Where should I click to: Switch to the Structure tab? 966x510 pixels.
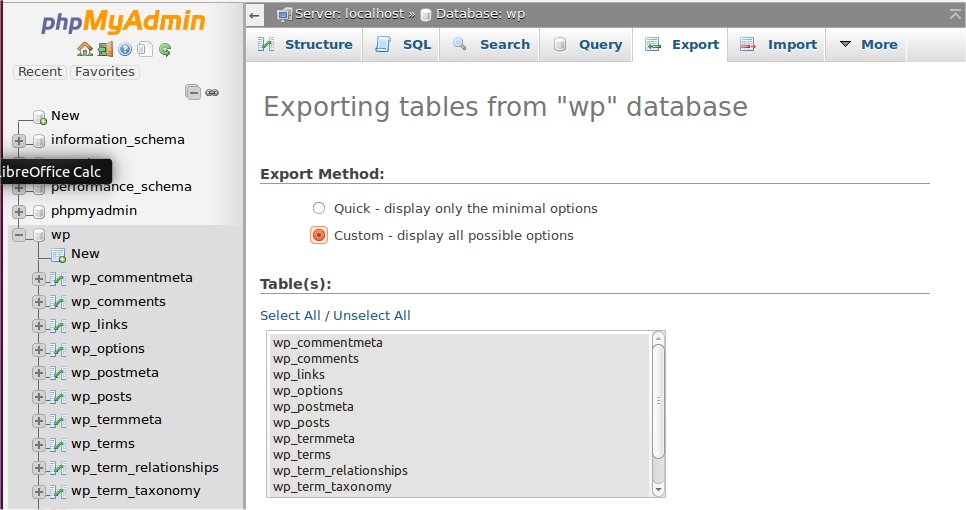pyautogui.click(x=305, y=44)
